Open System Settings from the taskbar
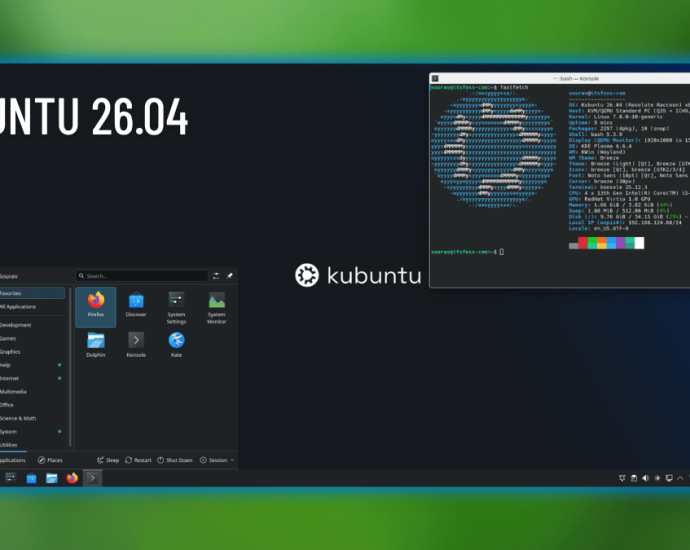The width and height of the screenshot is (690, 550). click(x=11, y=478)
